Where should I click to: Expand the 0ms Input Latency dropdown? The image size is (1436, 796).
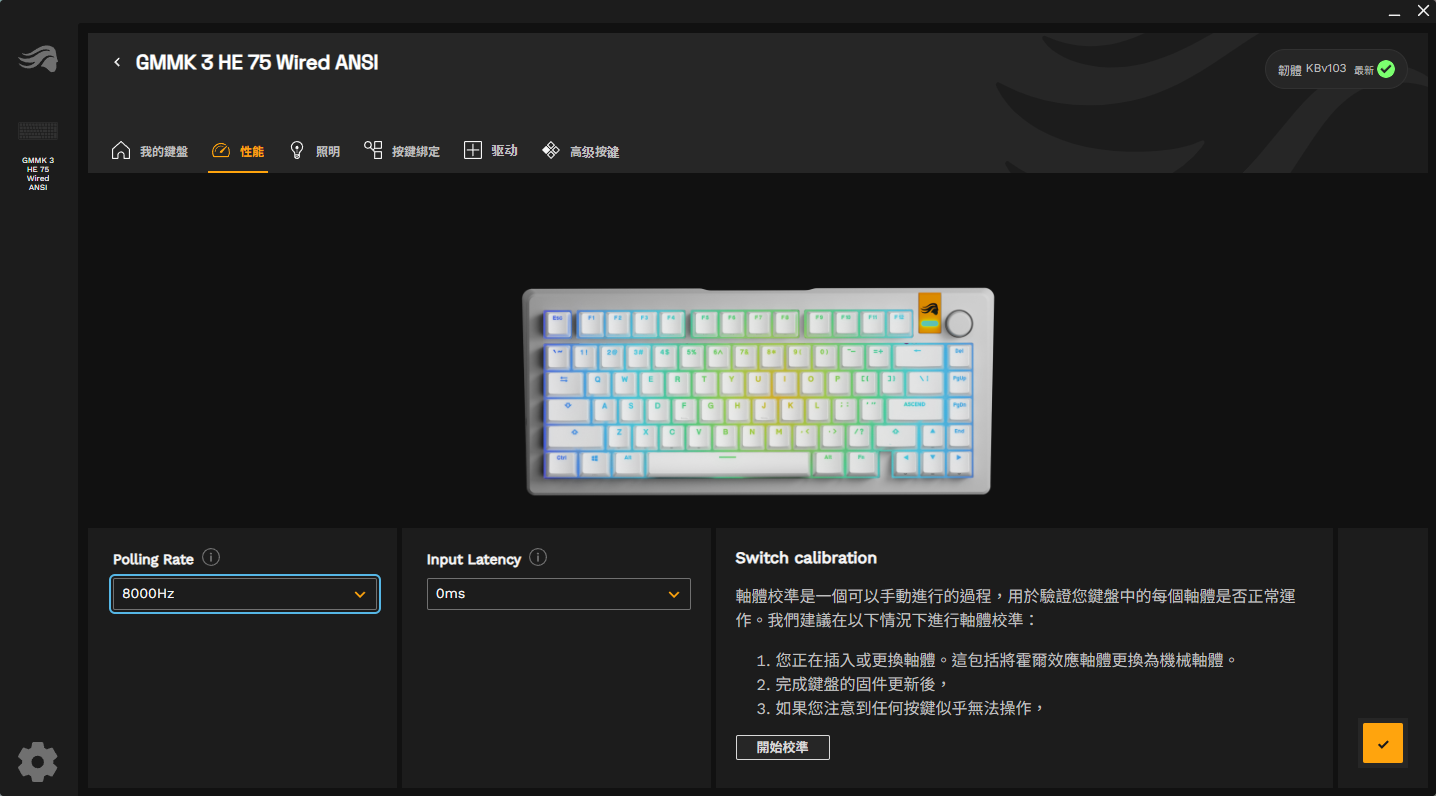tap(558, 593)
